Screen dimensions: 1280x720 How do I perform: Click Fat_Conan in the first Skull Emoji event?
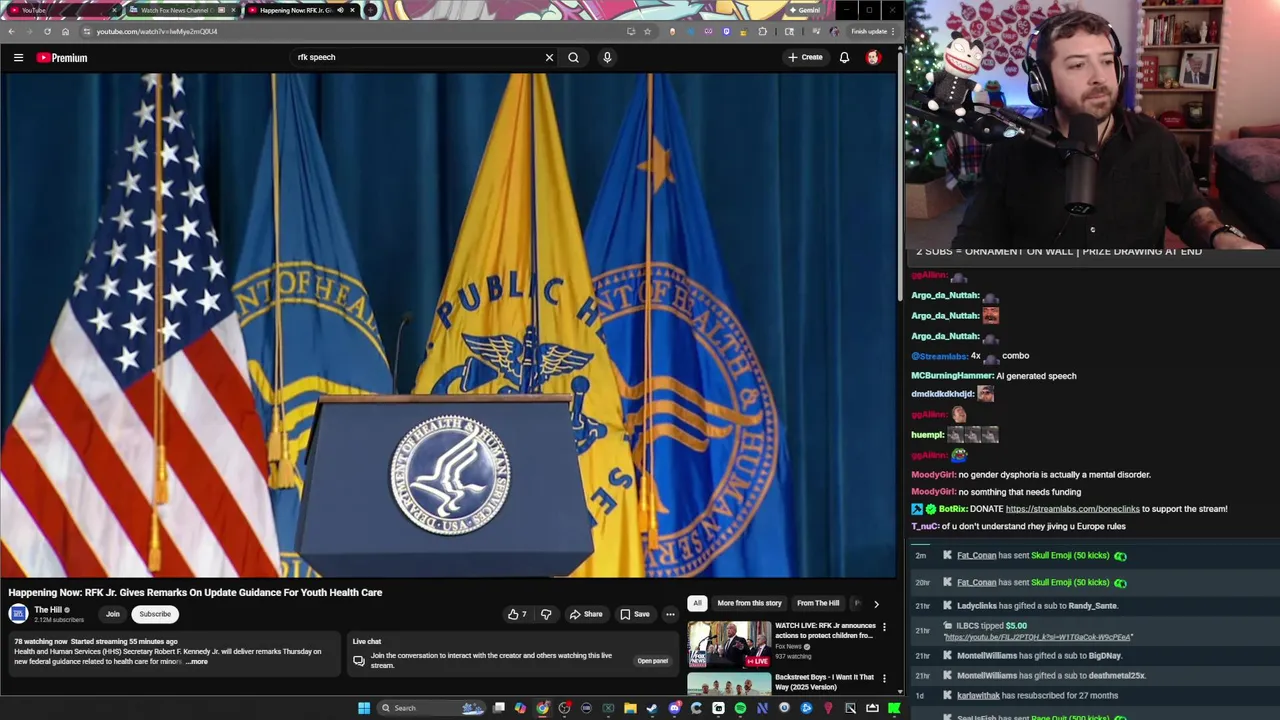point(976,556)
